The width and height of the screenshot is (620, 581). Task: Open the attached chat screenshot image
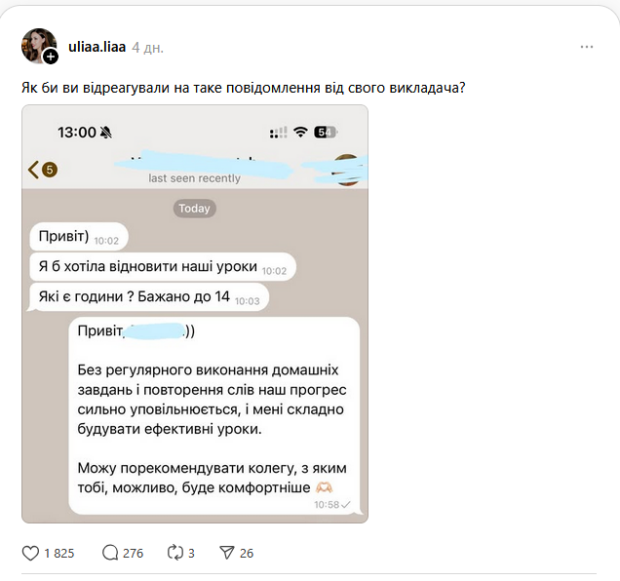195,314
